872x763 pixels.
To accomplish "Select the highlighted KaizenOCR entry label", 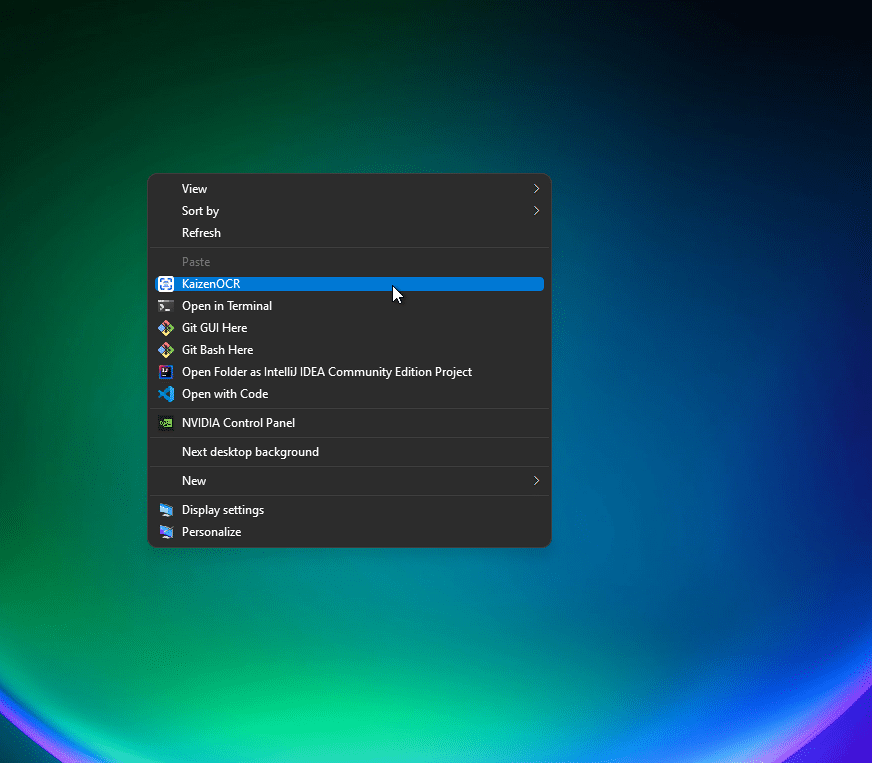I will 211,284.
